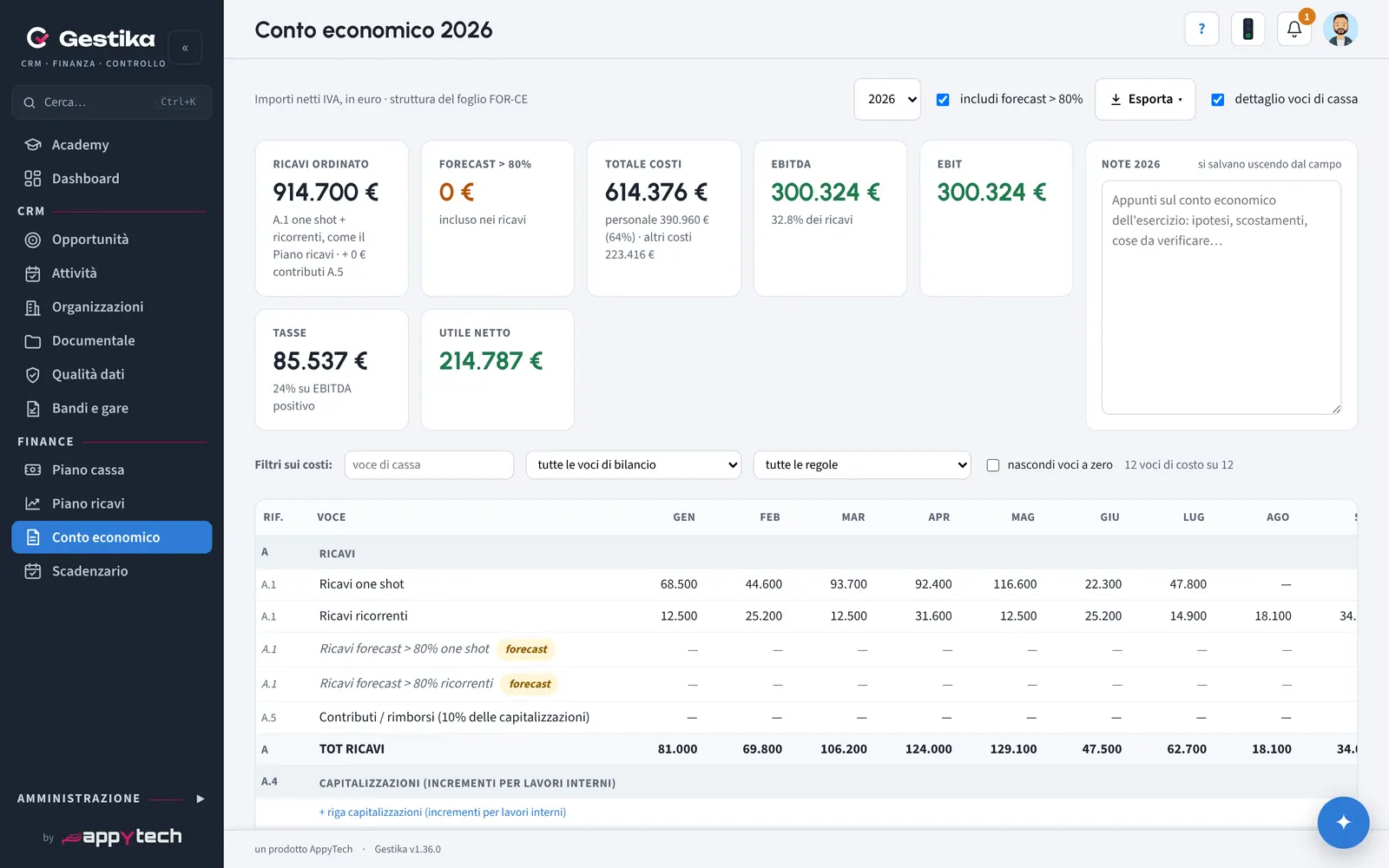Image resolution: width=1389 pixels, height=868 pixels.
Task: Click the GEN column header
Action: (x=684, y=517)
